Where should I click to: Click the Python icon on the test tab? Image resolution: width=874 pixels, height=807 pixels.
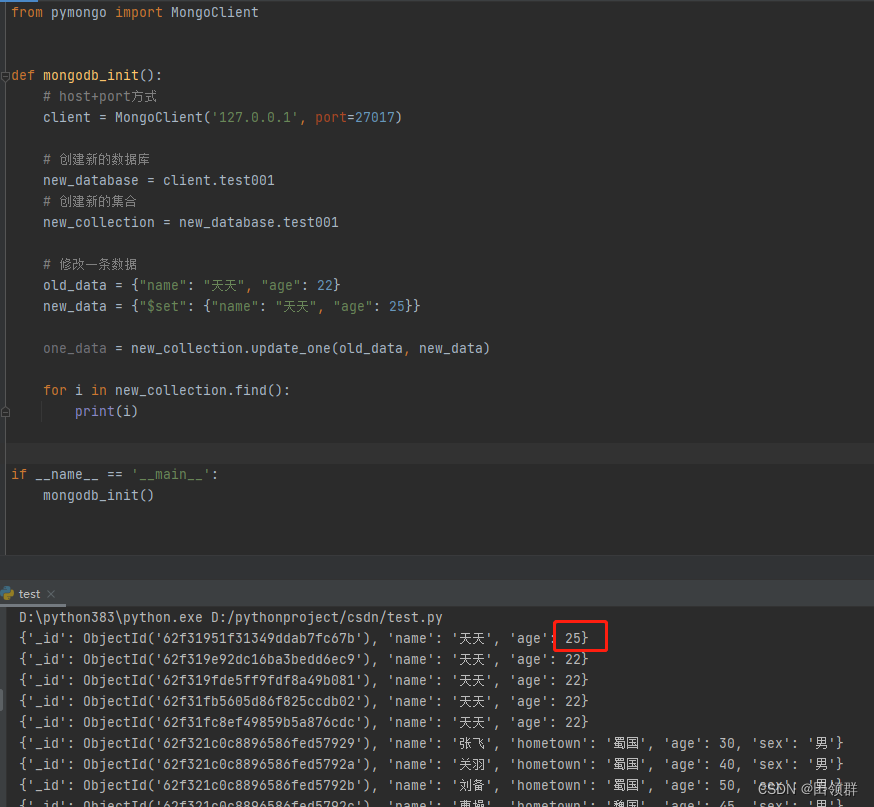point(7,594)
